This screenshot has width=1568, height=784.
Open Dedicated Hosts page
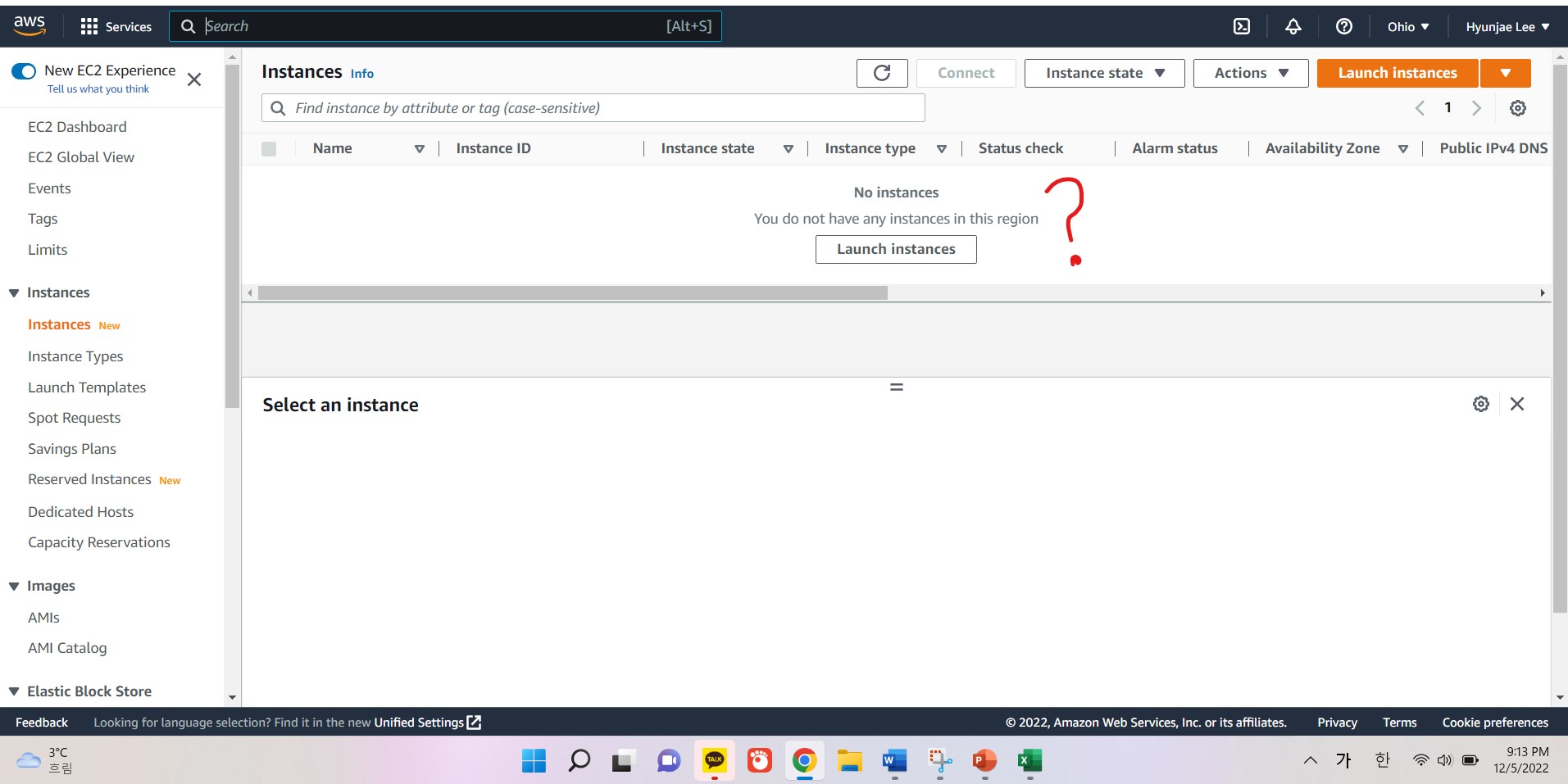click(x=80, y=512)
